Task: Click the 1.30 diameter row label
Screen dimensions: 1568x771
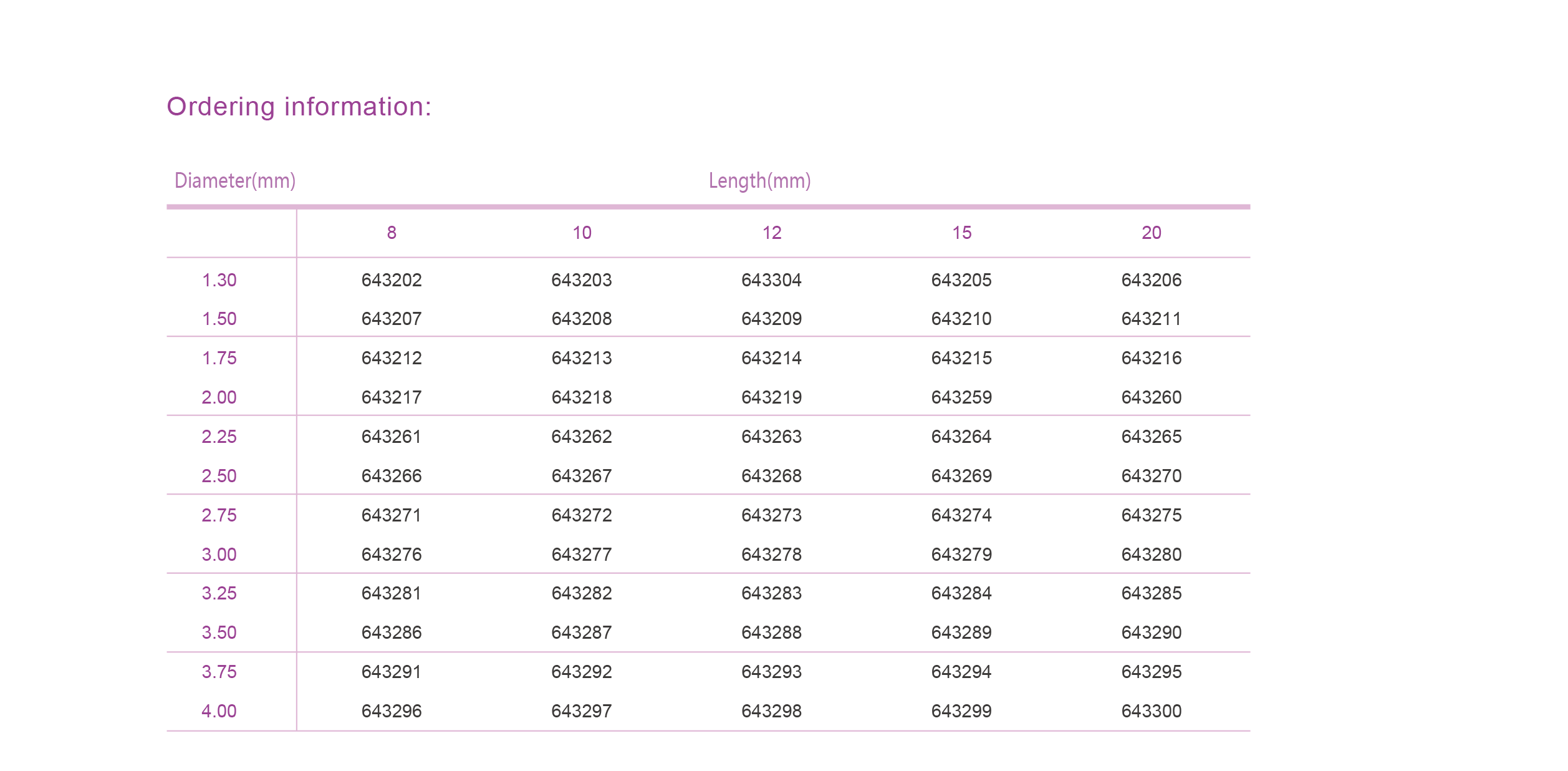Action: click(219, 280)
